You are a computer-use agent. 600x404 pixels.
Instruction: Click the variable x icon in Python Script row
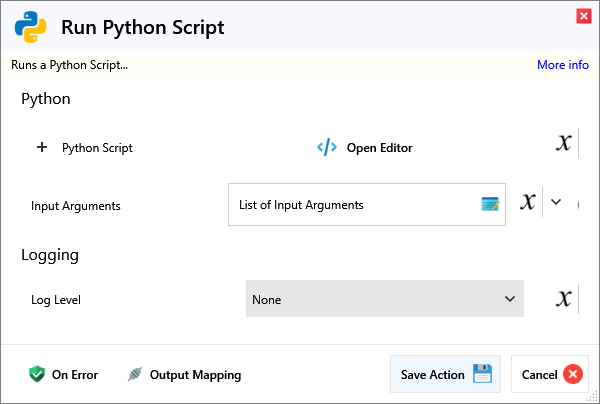(x=565, y=143)
